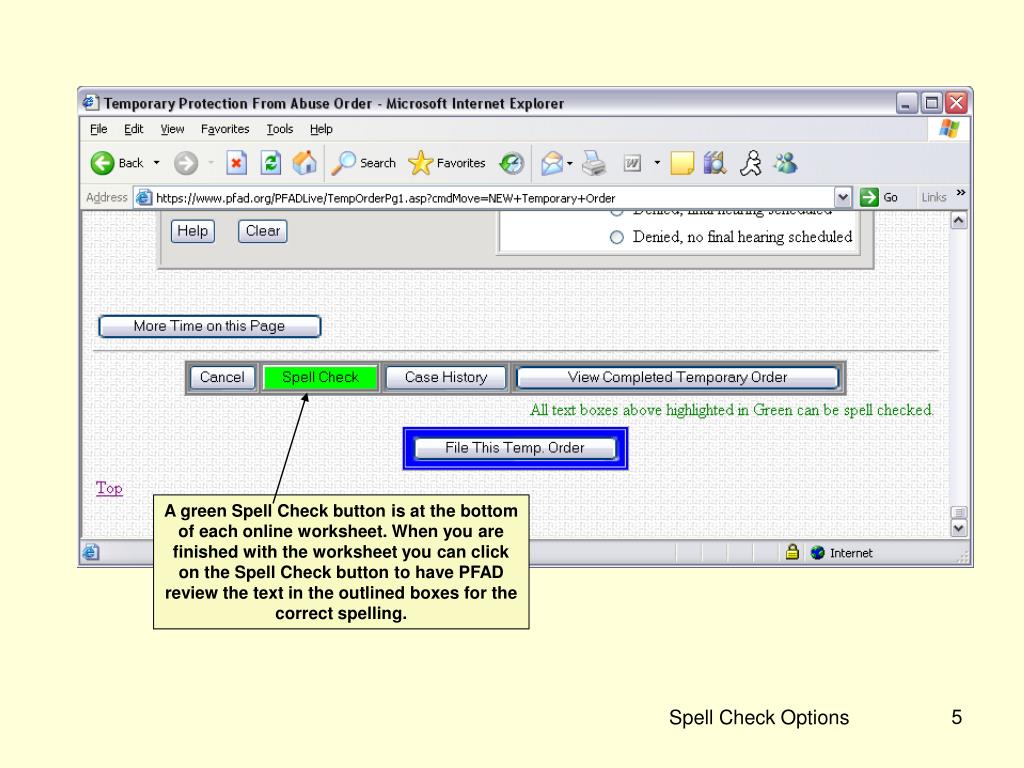Screen dimensions: 1024x768
Task: Click the green Spell Check button
Action: 320,377
